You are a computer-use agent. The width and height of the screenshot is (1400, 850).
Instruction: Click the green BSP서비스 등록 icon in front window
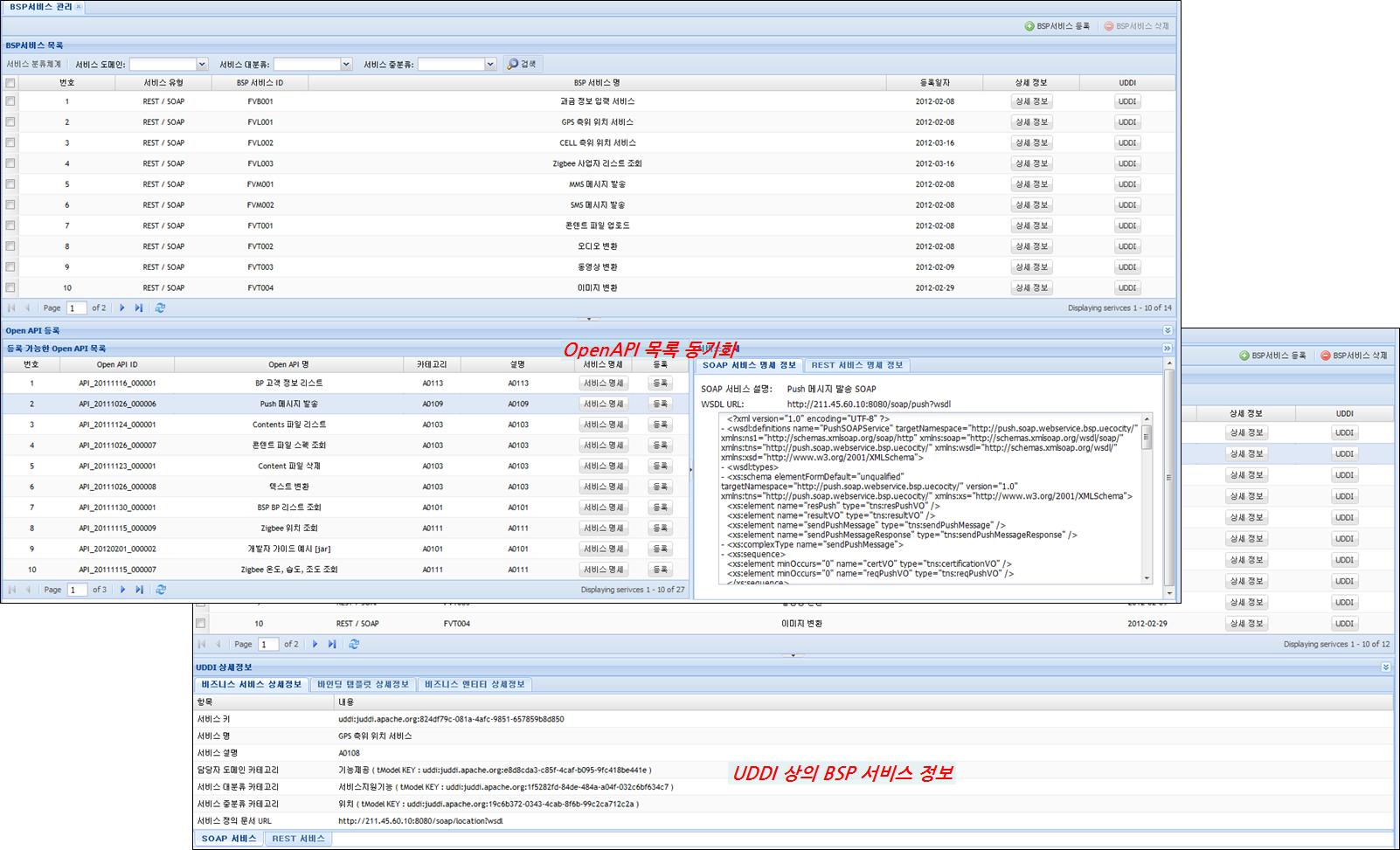click(x=1029, y=26)
